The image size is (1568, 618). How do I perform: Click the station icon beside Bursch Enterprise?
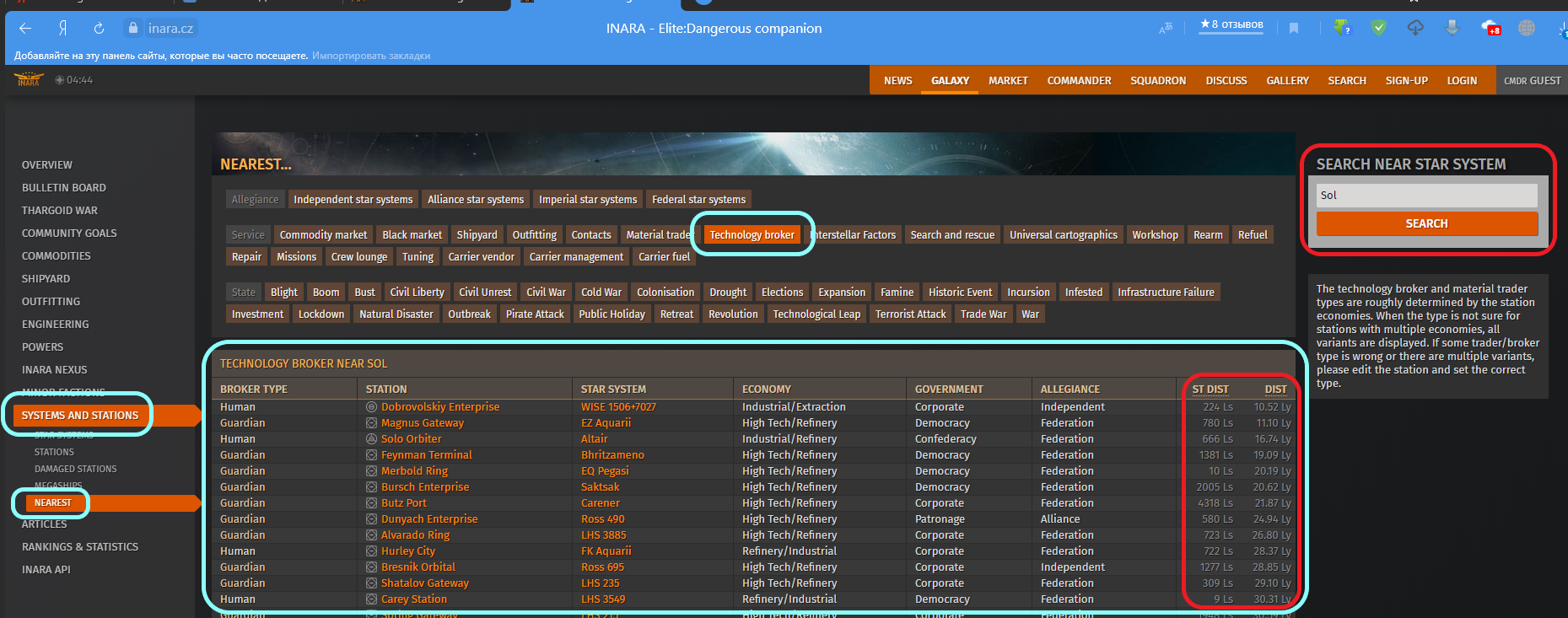point(371,487)
